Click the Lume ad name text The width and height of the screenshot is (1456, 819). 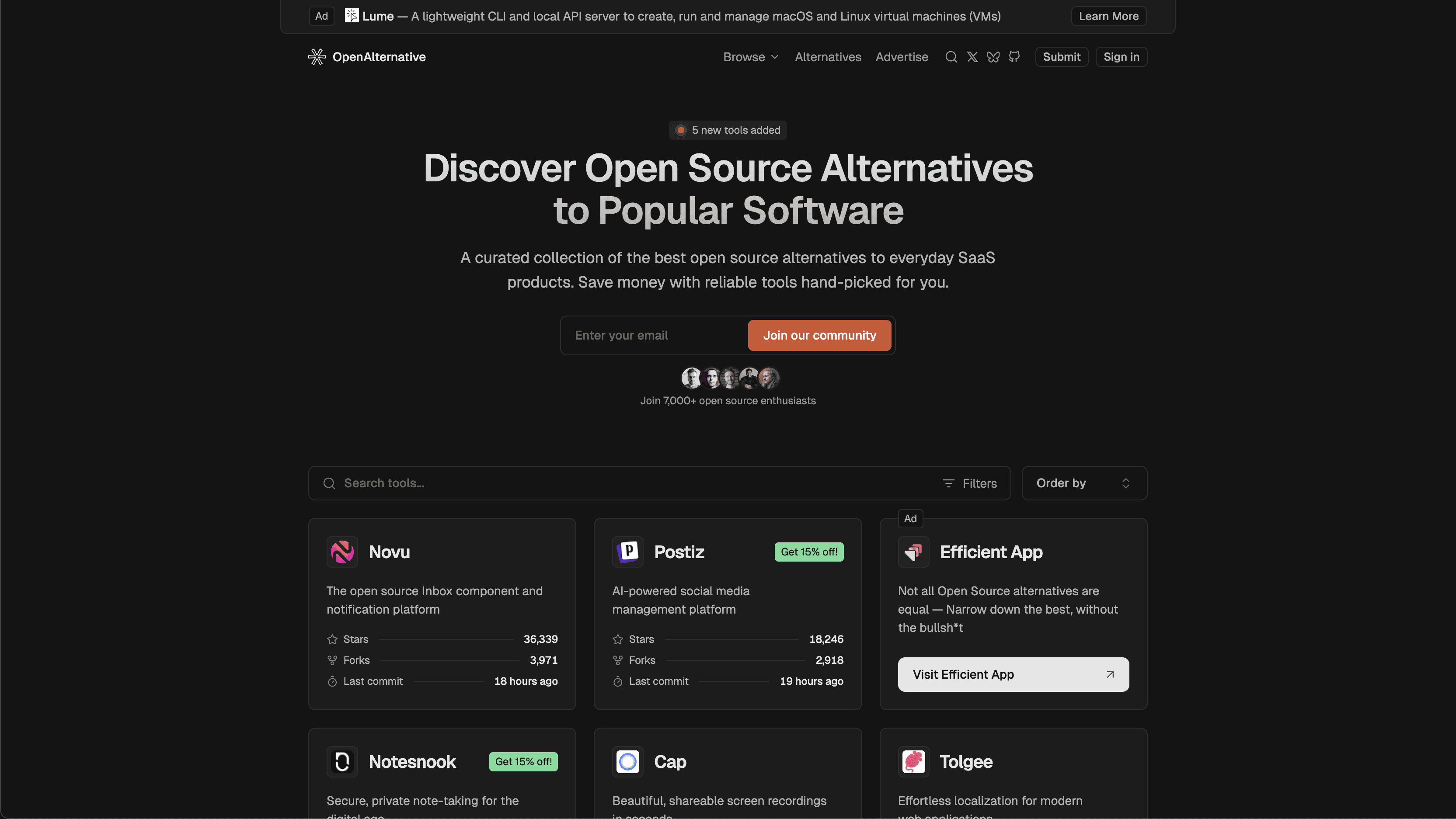click(x=378, y=16)
